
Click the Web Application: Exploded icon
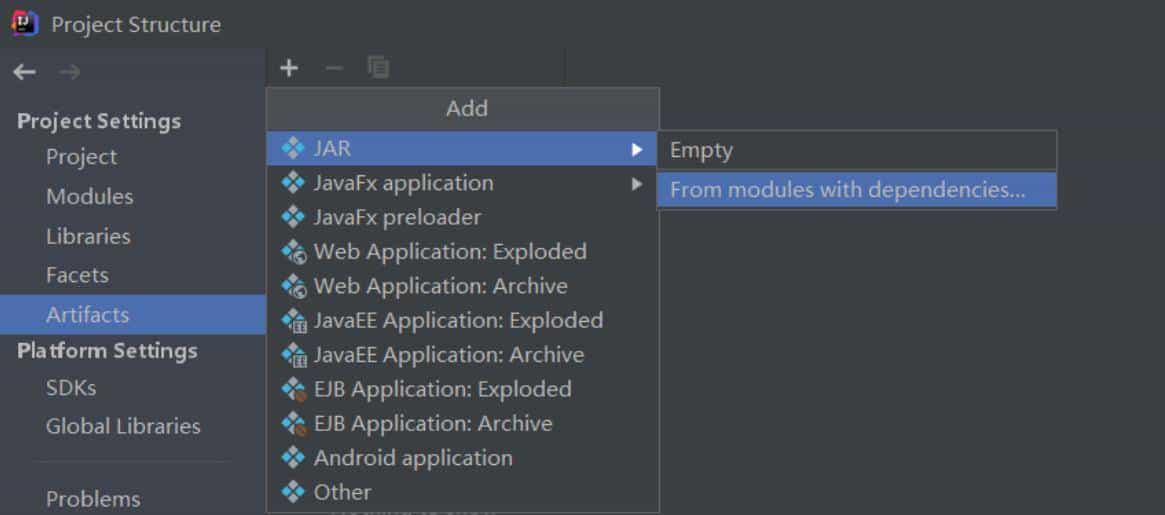[293, 252]
